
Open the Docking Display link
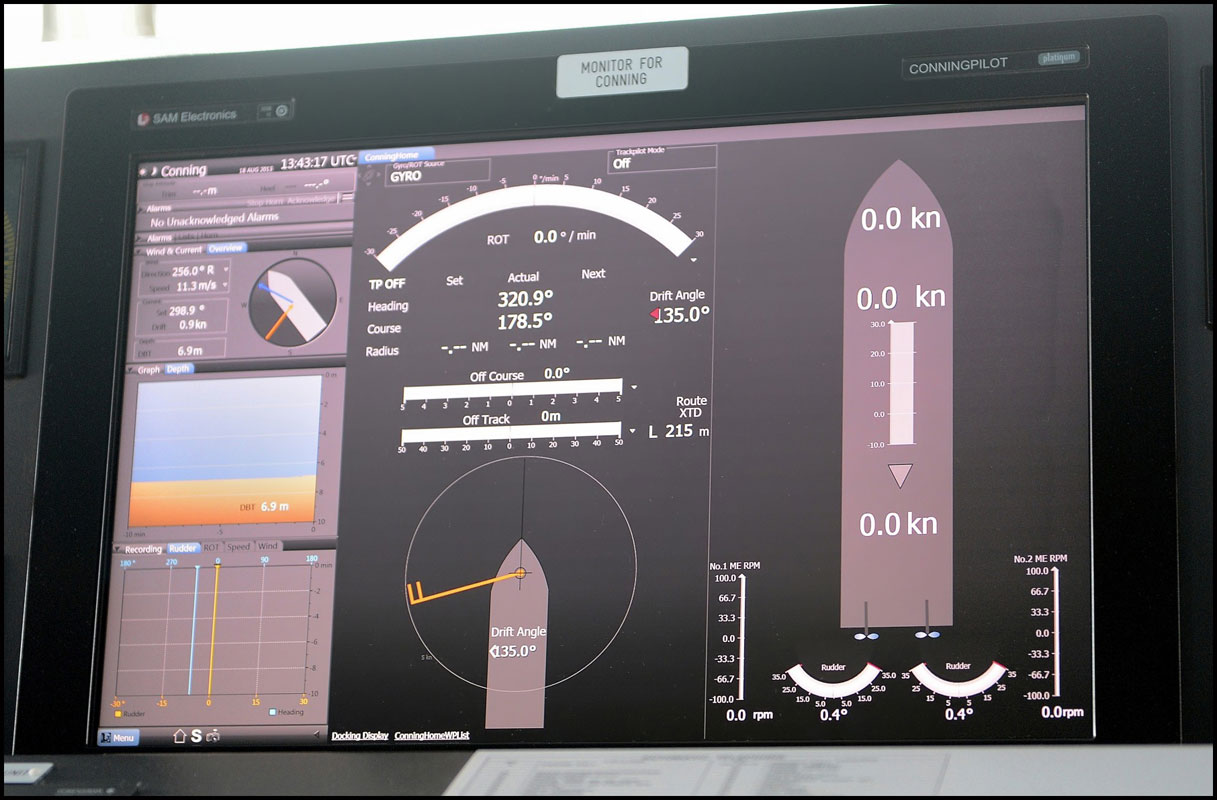359,736
